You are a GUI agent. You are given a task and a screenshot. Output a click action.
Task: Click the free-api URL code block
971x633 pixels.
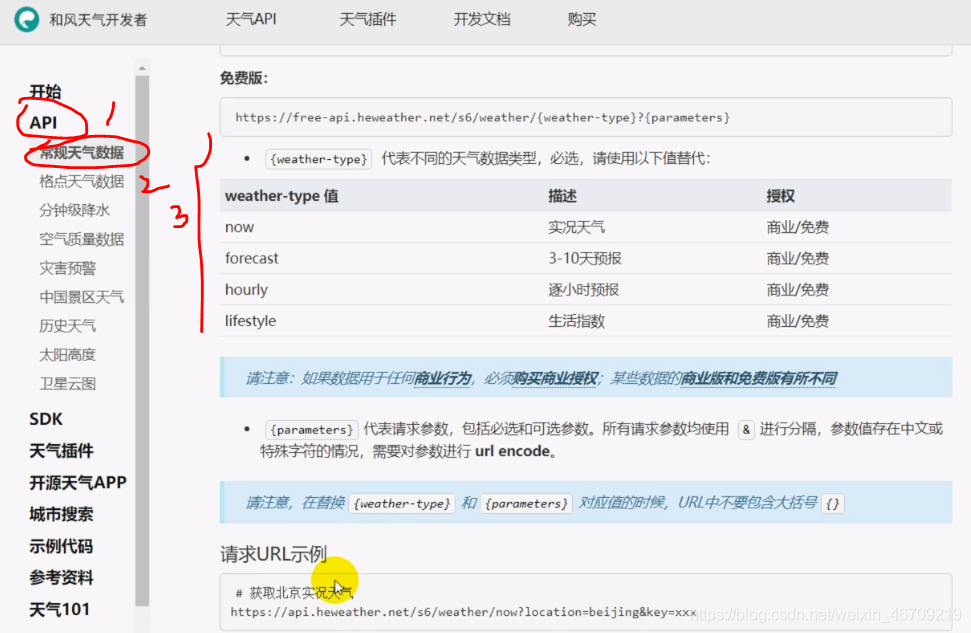pyautogui.click(x=585, y=117)
